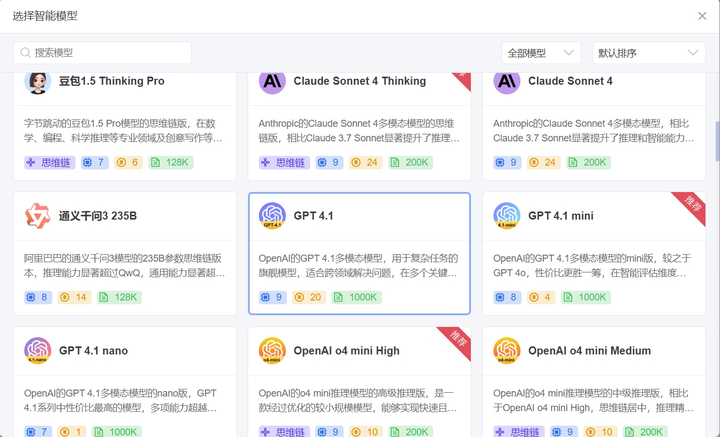720x437 pixels.
Task: Select the 通义千问3 235B model title
Action: 98,216
